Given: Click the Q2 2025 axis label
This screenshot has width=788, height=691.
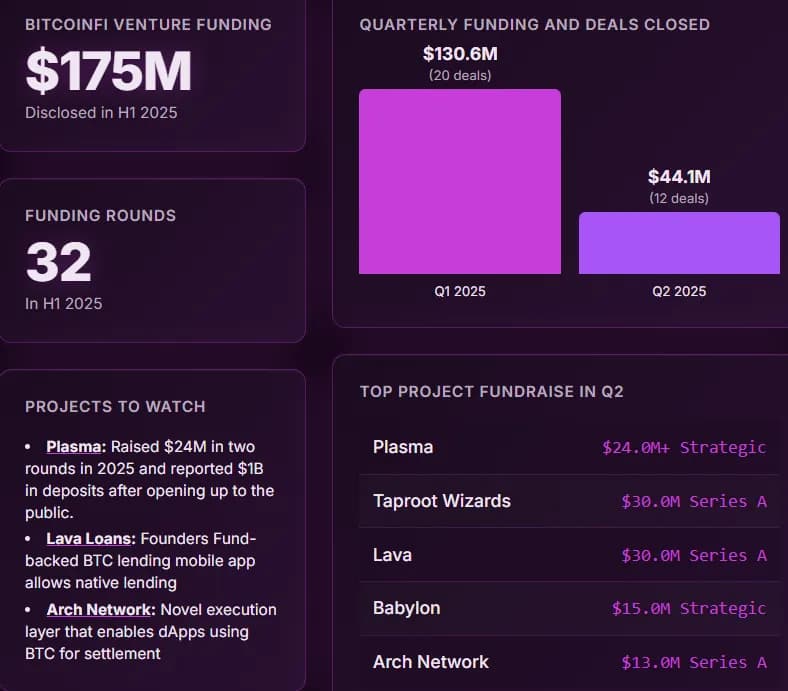Looking at the screenshot, I should [679, 291].
